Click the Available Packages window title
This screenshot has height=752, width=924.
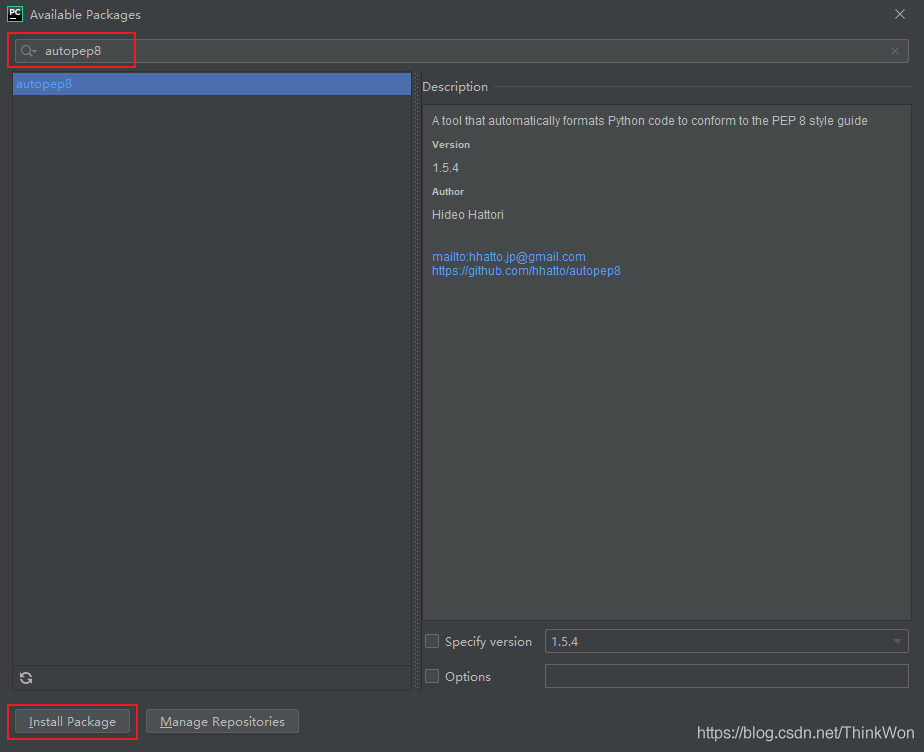(85, 15)
